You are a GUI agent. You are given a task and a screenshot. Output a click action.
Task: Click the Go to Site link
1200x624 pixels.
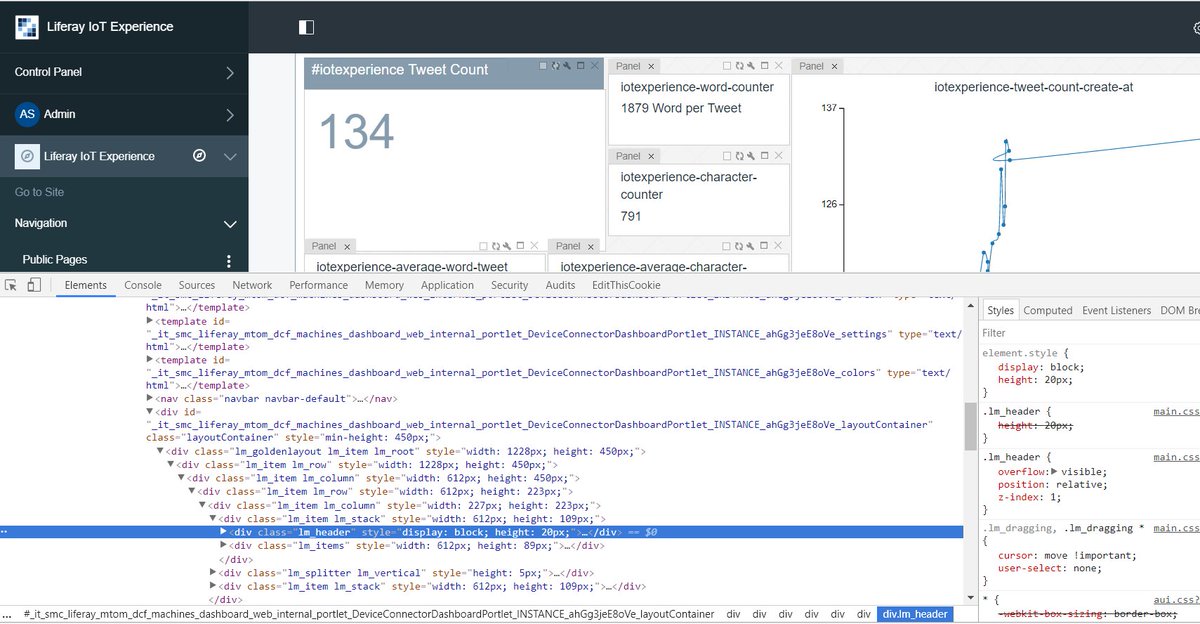click(39, 192)
